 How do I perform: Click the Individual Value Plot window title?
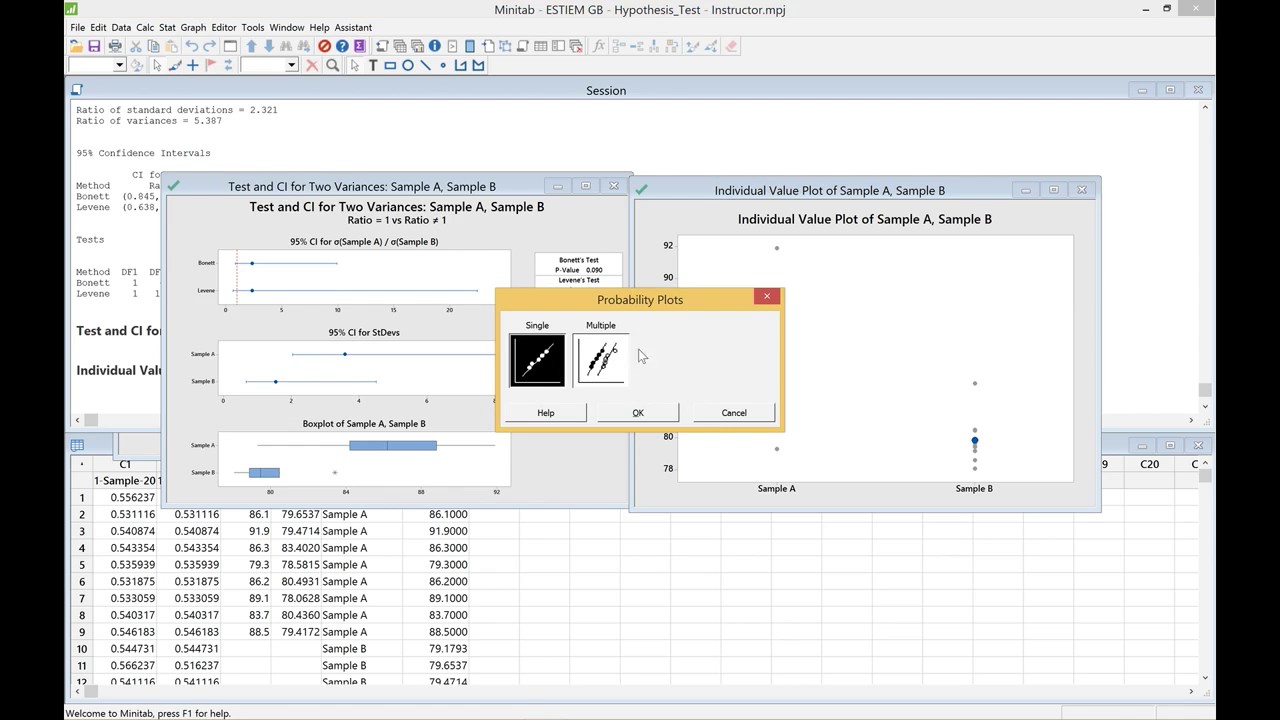tap(830, 190)
